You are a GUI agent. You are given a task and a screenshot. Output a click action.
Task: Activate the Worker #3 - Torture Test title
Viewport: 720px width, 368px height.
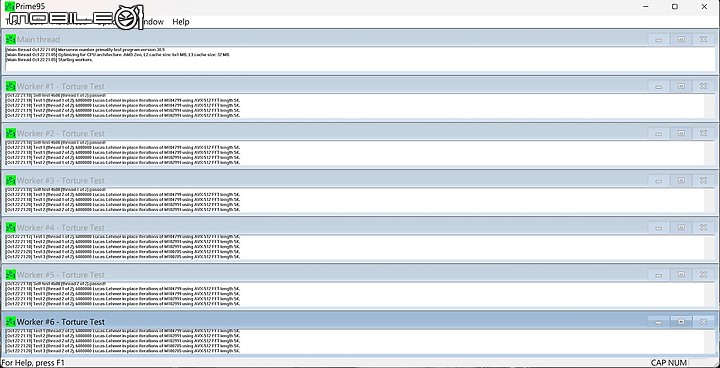pyautogui.click(x=61, y=181)
